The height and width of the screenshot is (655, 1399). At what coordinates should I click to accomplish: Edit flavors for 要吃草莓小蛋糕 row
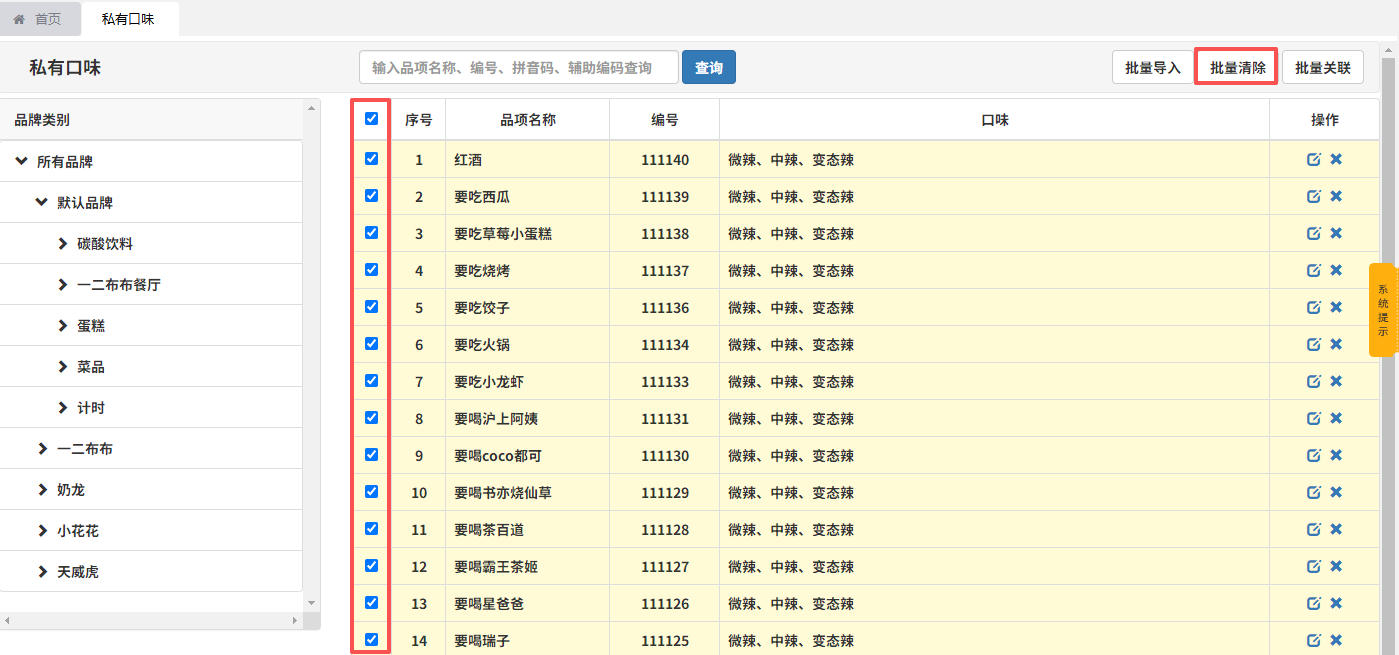pyautogui.click(x=1314, y=233)
